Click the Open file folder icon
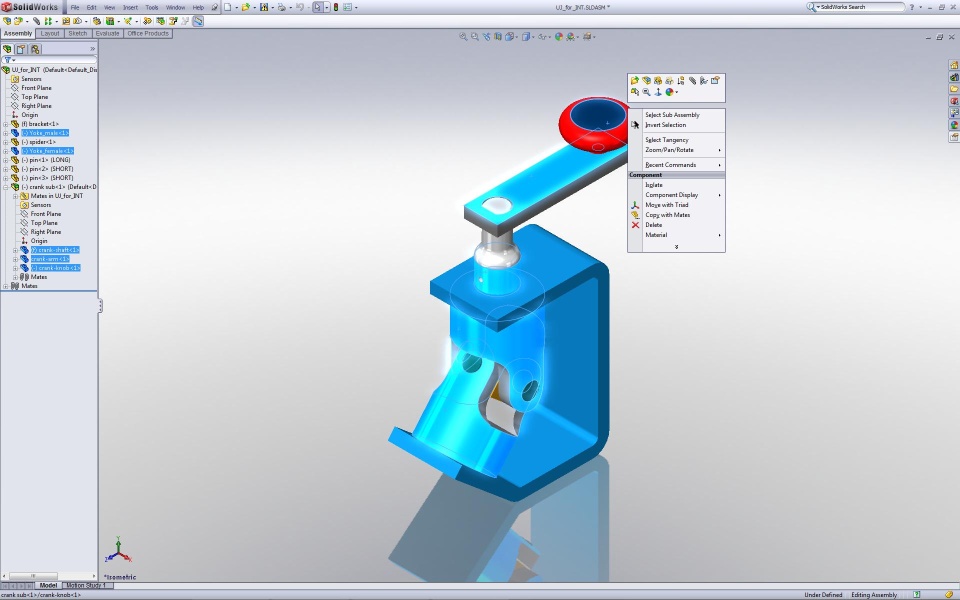 (x=246, y=7)
